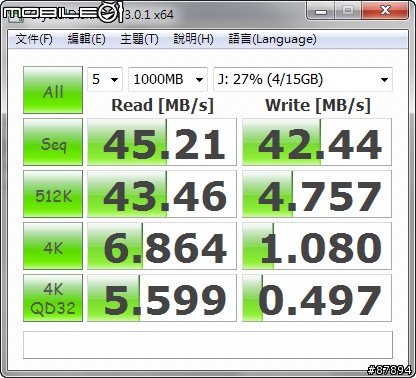The width and height of the screenshot is (416, 378).
Task: Expand the test count dropdown showing 5
Action: tap(105, 79)
